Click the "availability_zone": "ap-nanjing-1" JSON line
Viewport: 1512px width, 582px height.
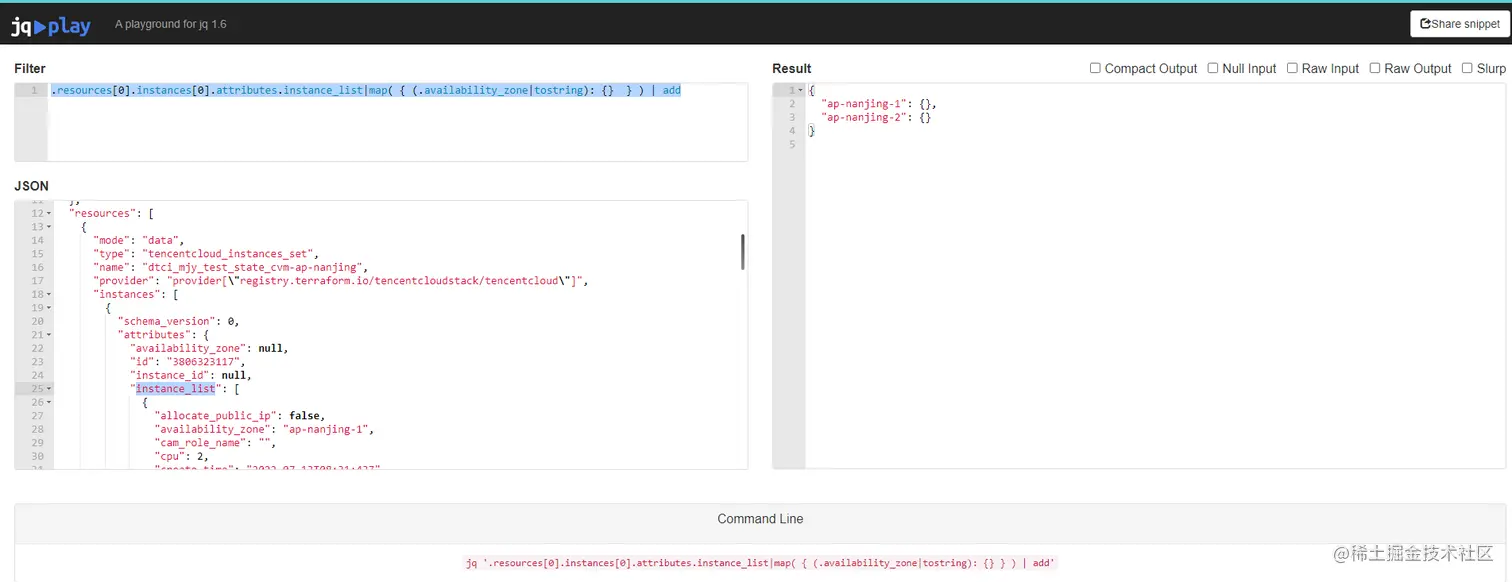[x=264, y=429]
